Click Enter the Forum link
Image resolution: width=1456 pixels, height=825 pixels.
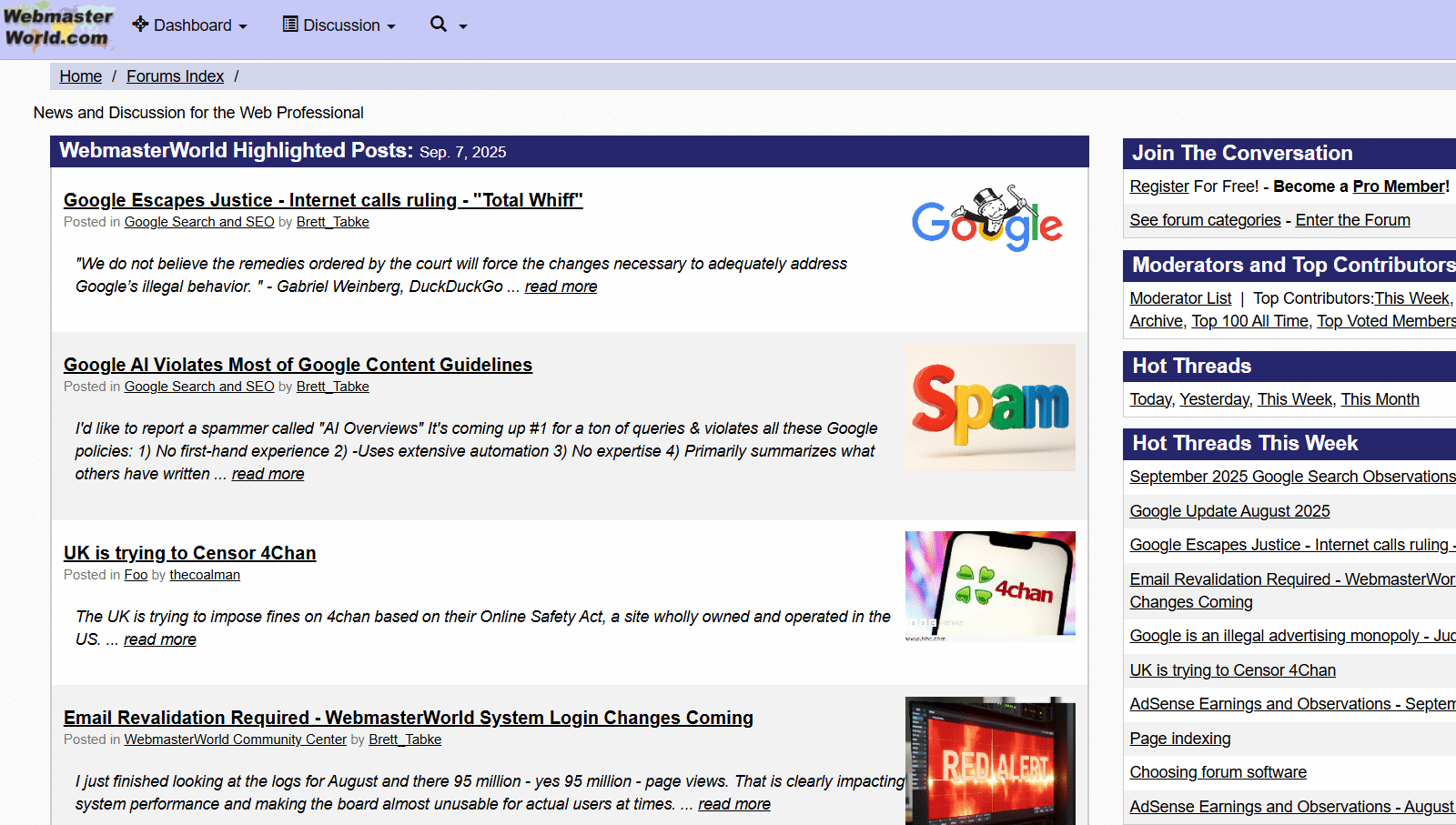click(1353, 220)
